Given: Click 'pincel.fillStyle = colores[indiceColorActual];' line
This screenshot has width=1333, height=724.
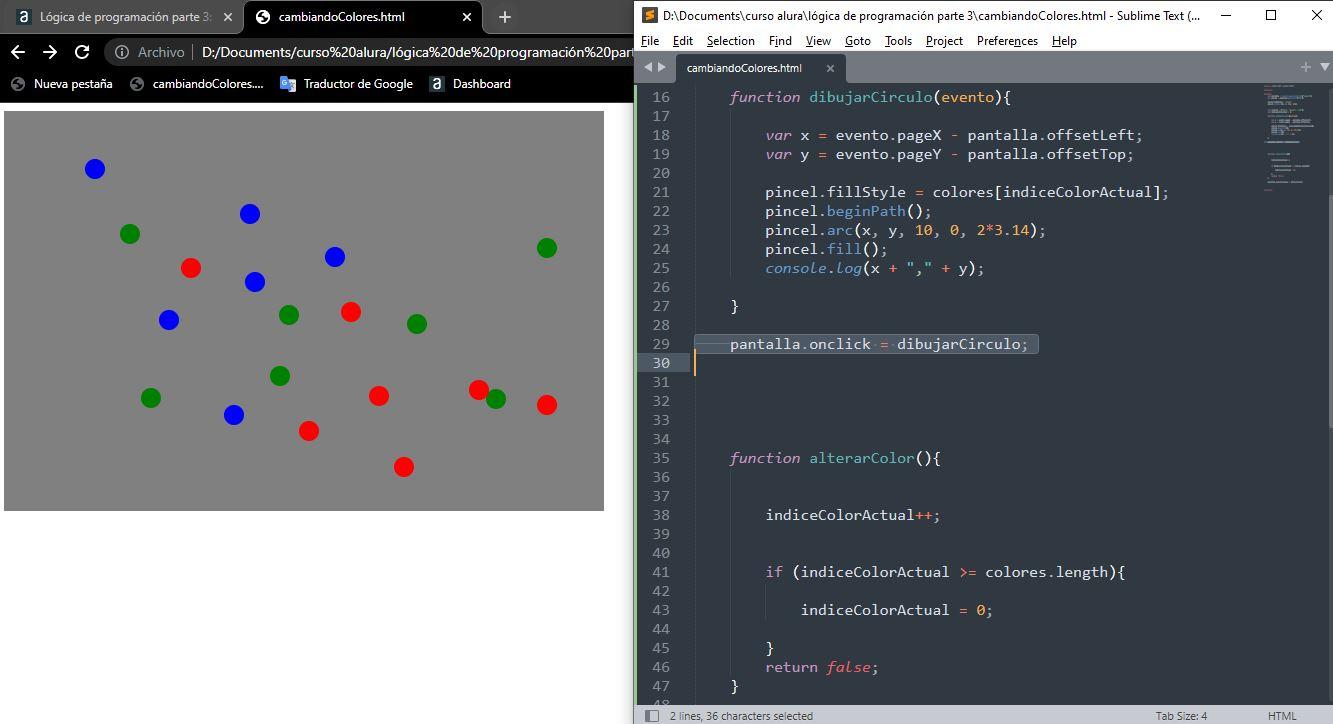Looking at the screenshot, I should [967, 192].
